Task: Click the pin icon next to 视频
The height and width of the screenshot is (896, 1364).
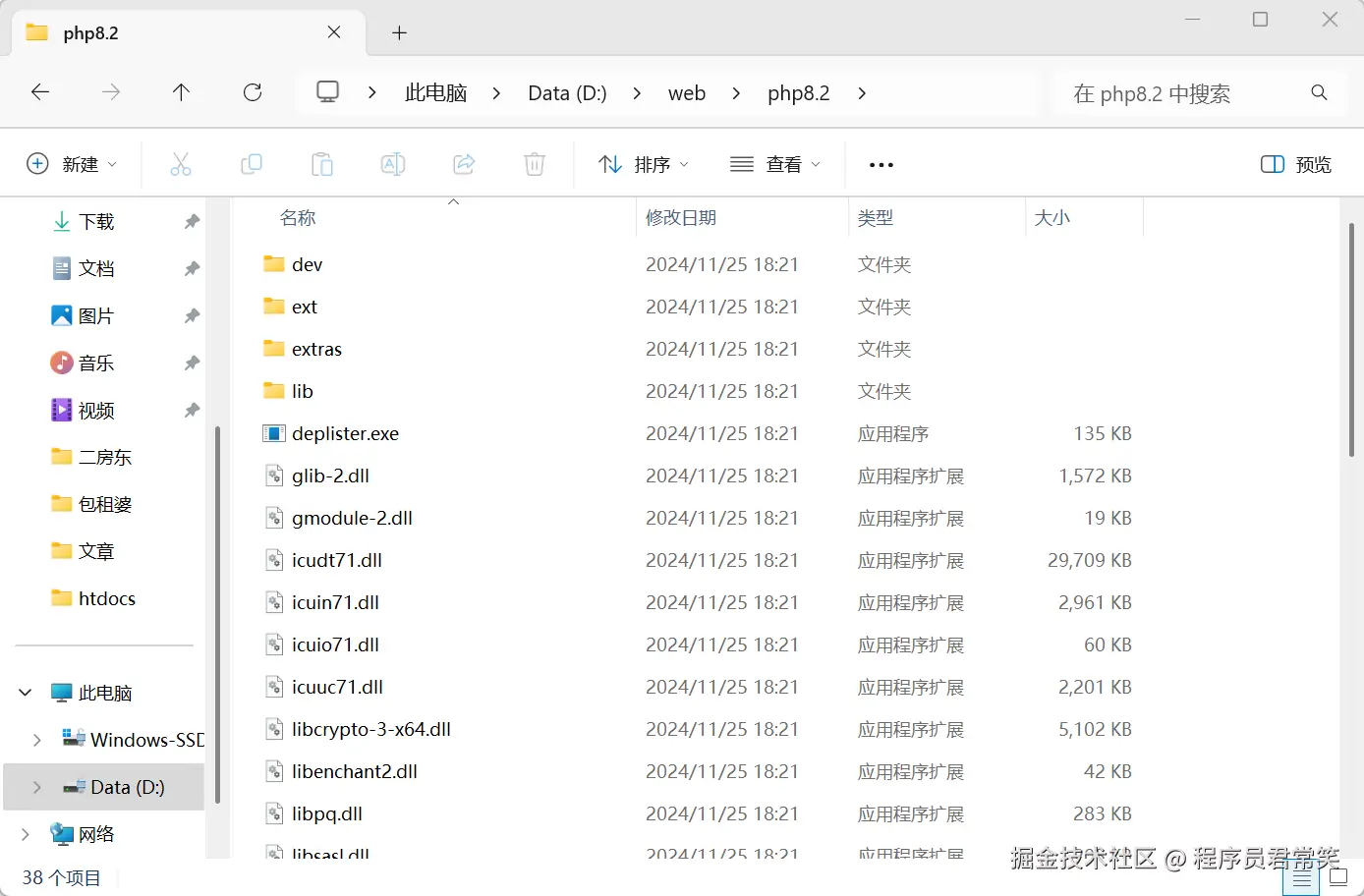Action: click(x=192, y=411)
